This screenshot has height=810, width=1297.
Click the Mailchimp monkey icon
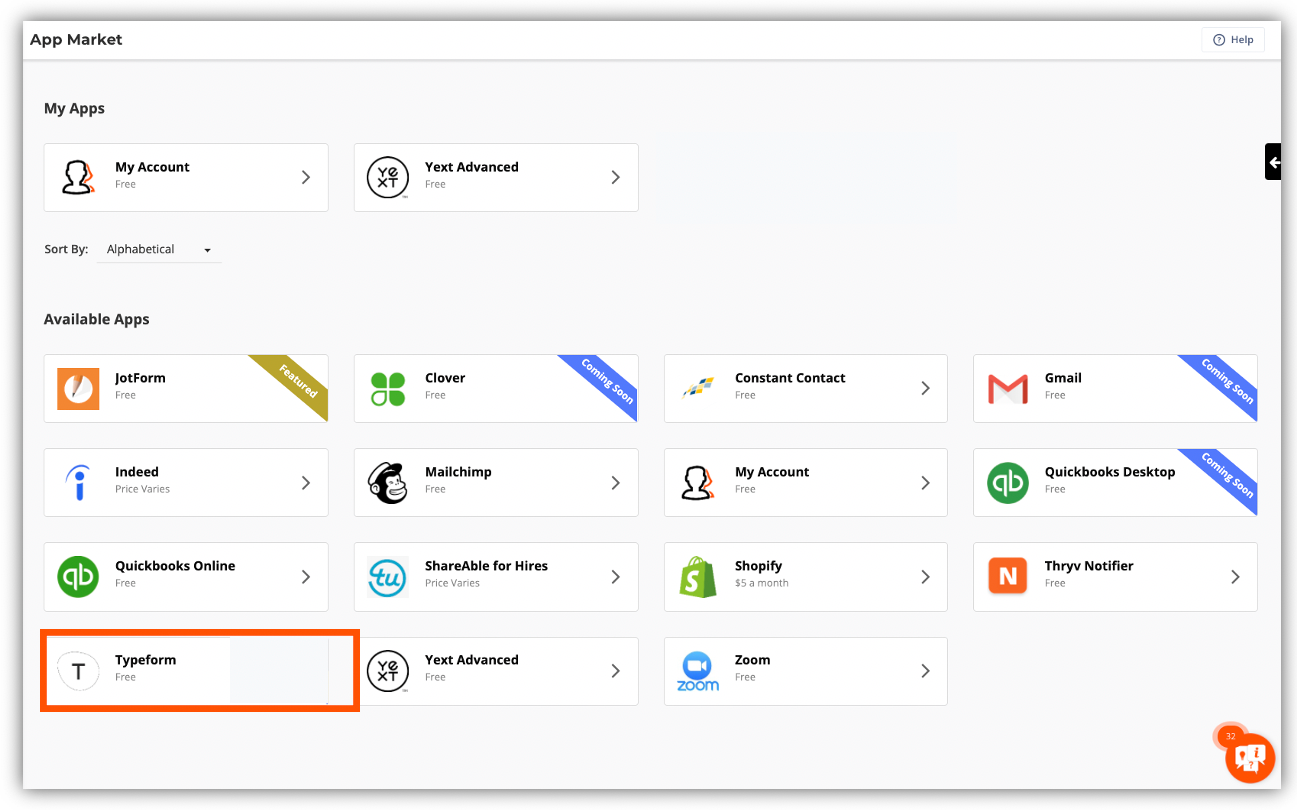[388, 482]
